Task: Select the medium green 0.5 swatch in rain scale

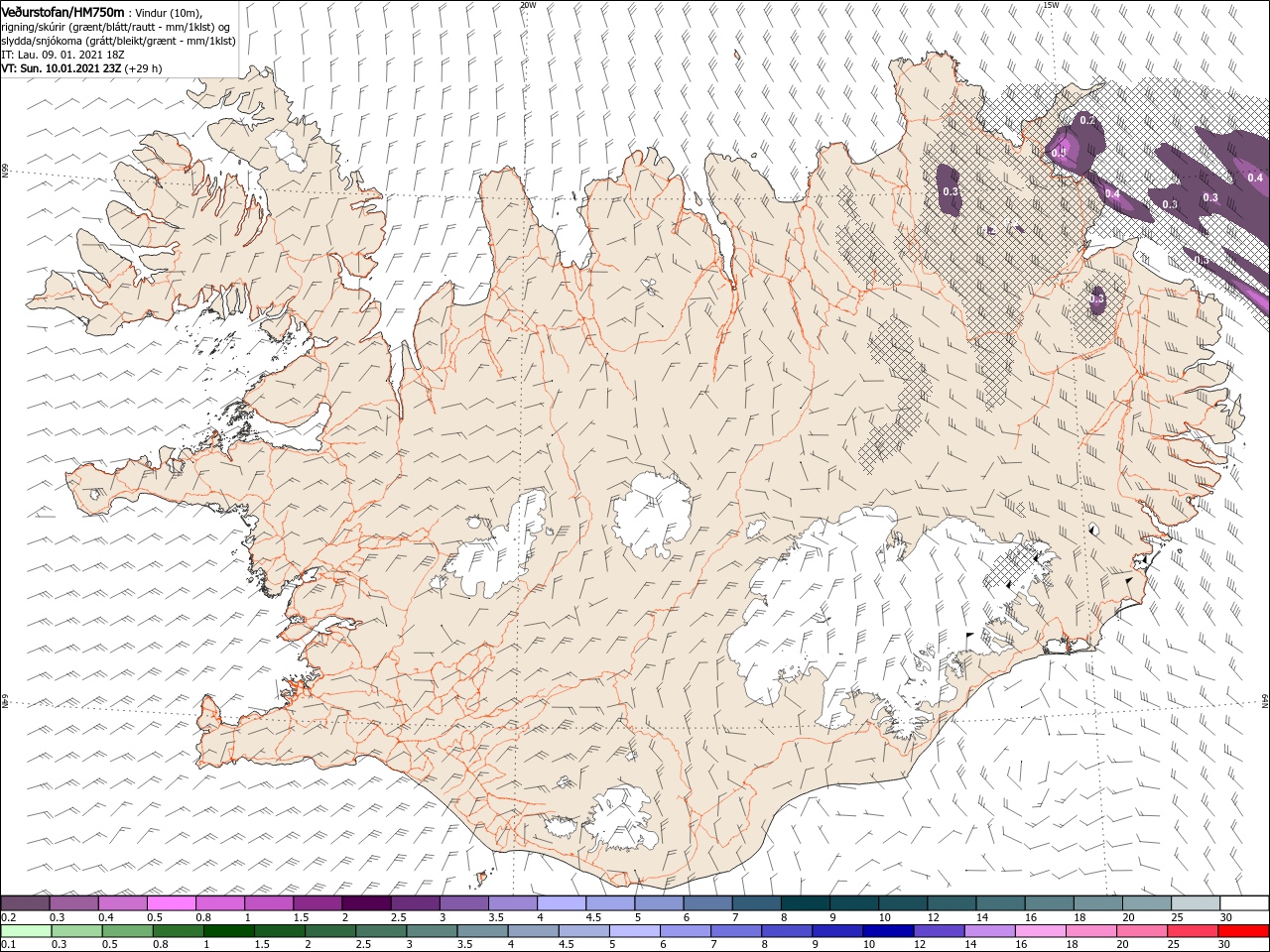Action: [128, 931]
